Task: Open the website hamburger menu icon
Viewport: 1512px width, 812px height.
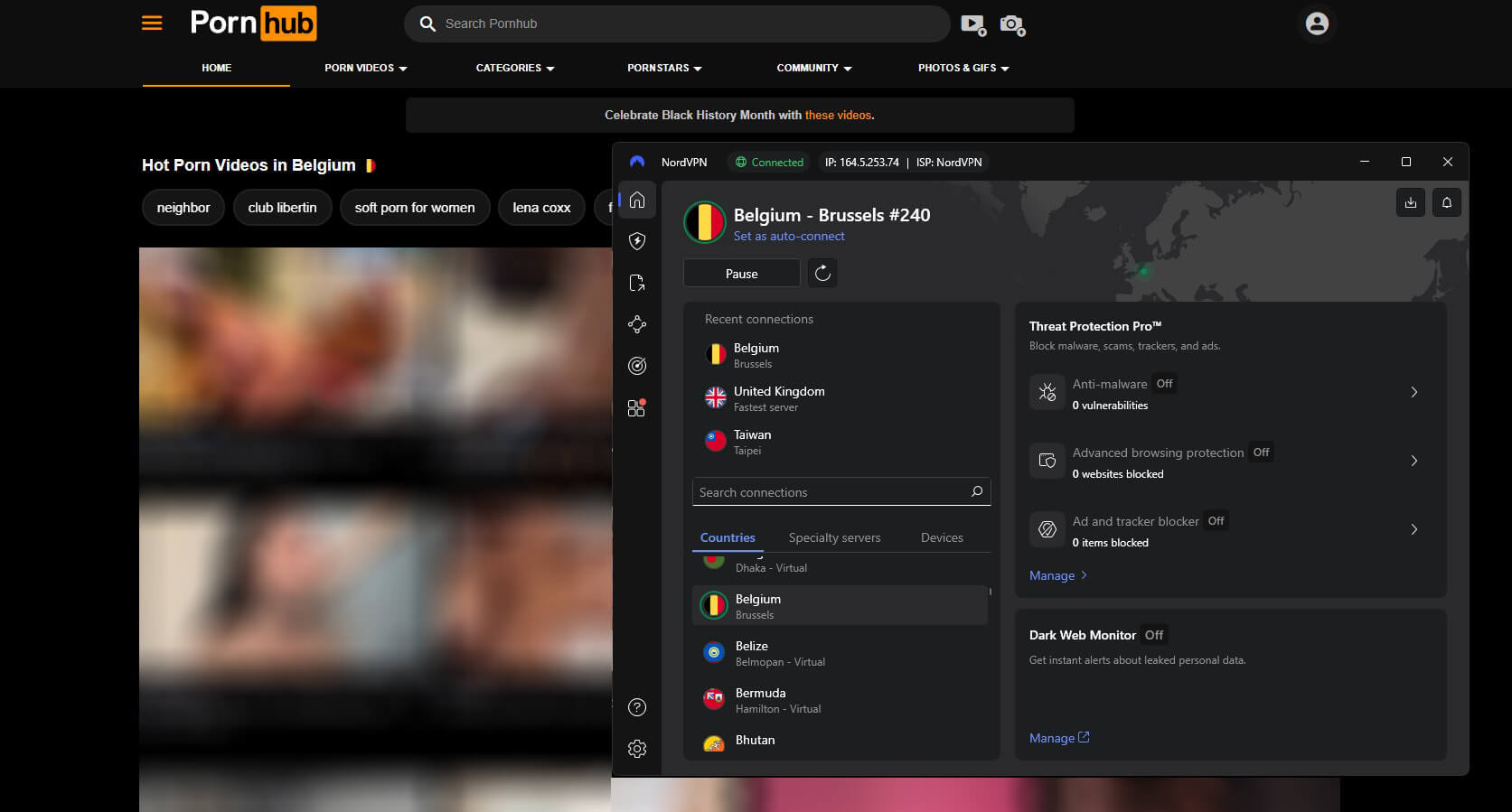Action: (x=152, y=23)
